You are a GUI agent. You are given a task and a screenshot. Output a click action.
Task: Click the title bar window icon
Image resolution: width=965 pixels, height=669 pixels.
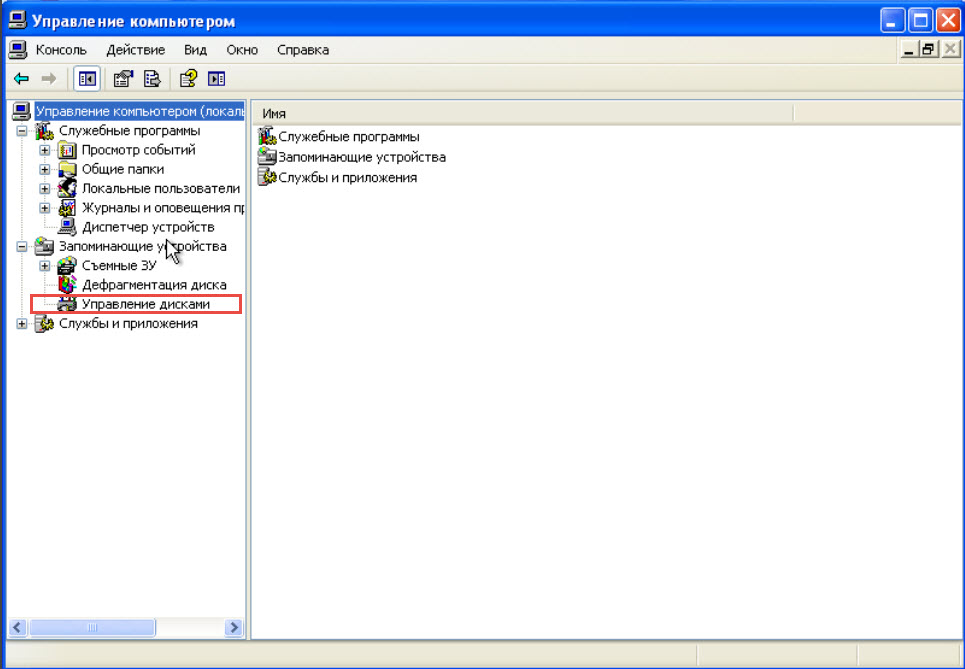point(17,20)
